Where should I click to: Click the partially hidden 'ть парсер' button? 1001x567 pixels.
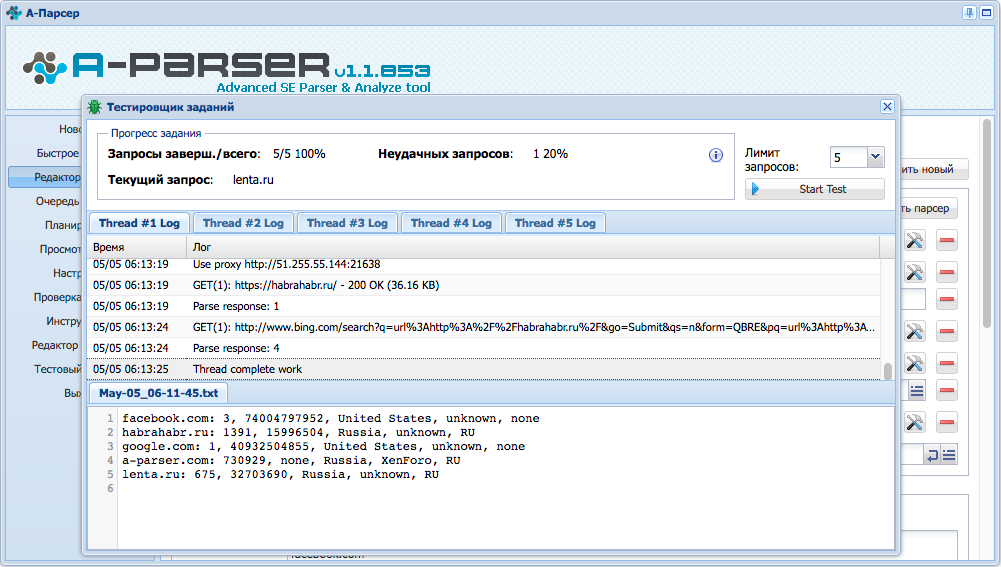[x=929, y=208]
